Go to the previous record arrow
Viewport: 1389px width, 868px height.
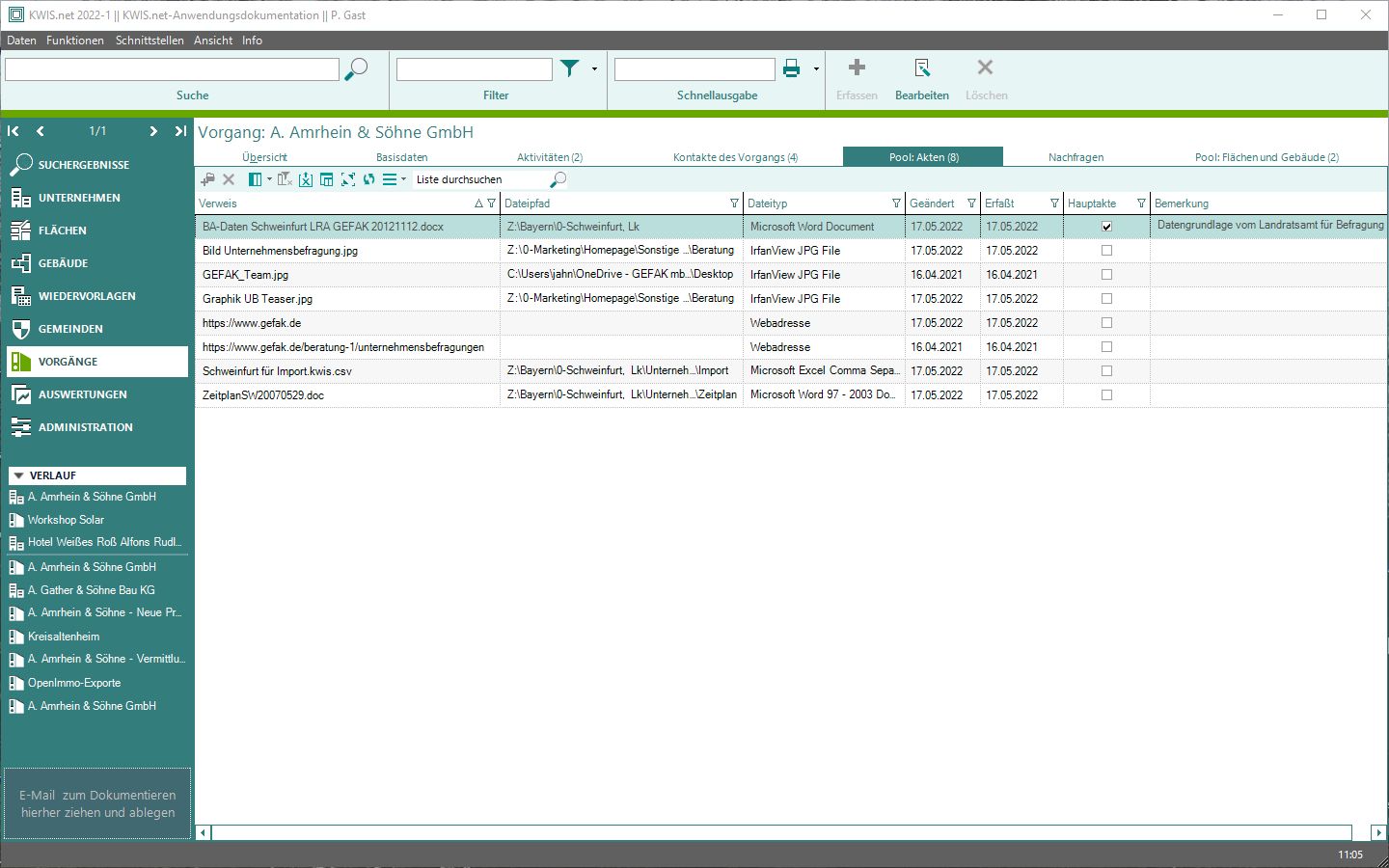tap(40, 131)
